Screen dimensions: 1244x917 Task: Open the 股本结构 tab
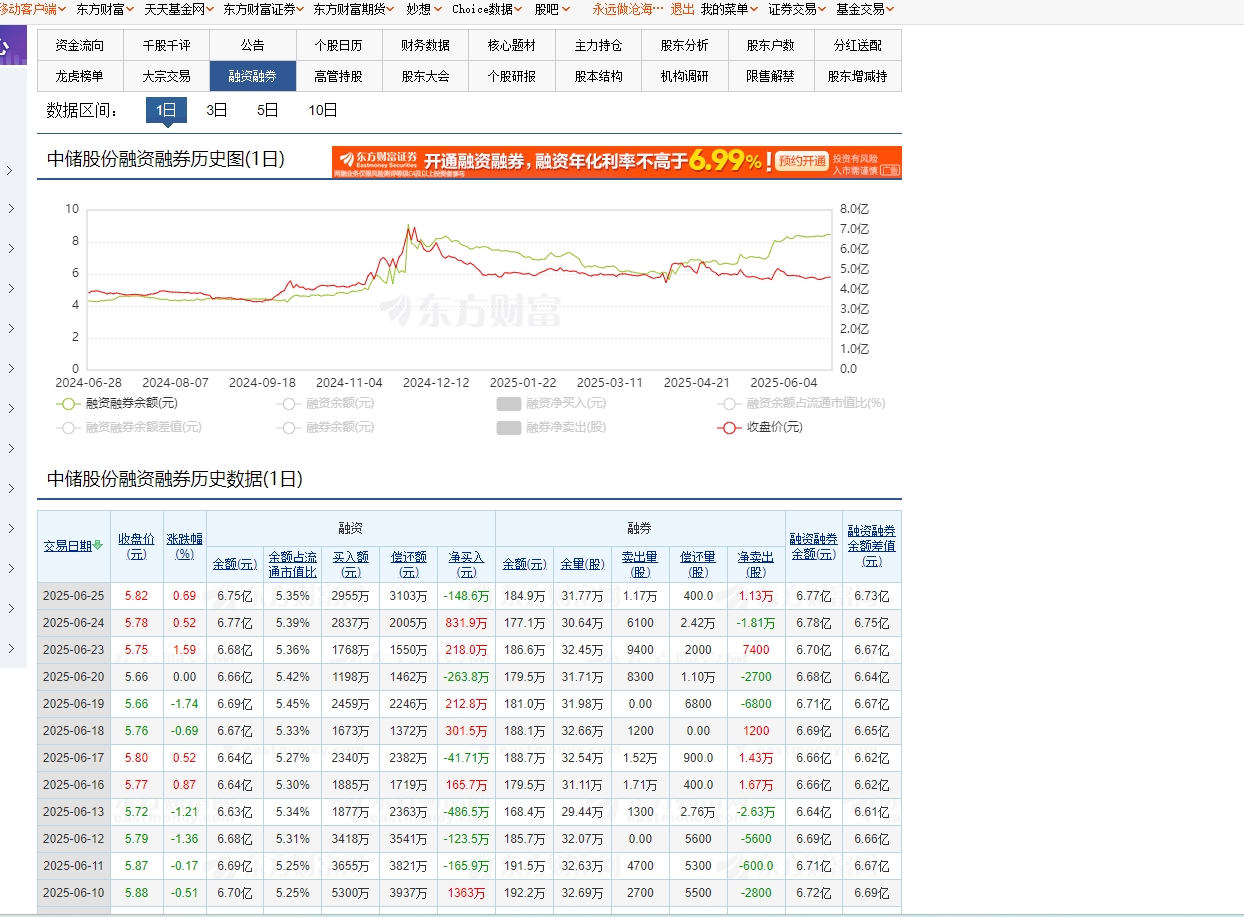click(x=598, y=76)
